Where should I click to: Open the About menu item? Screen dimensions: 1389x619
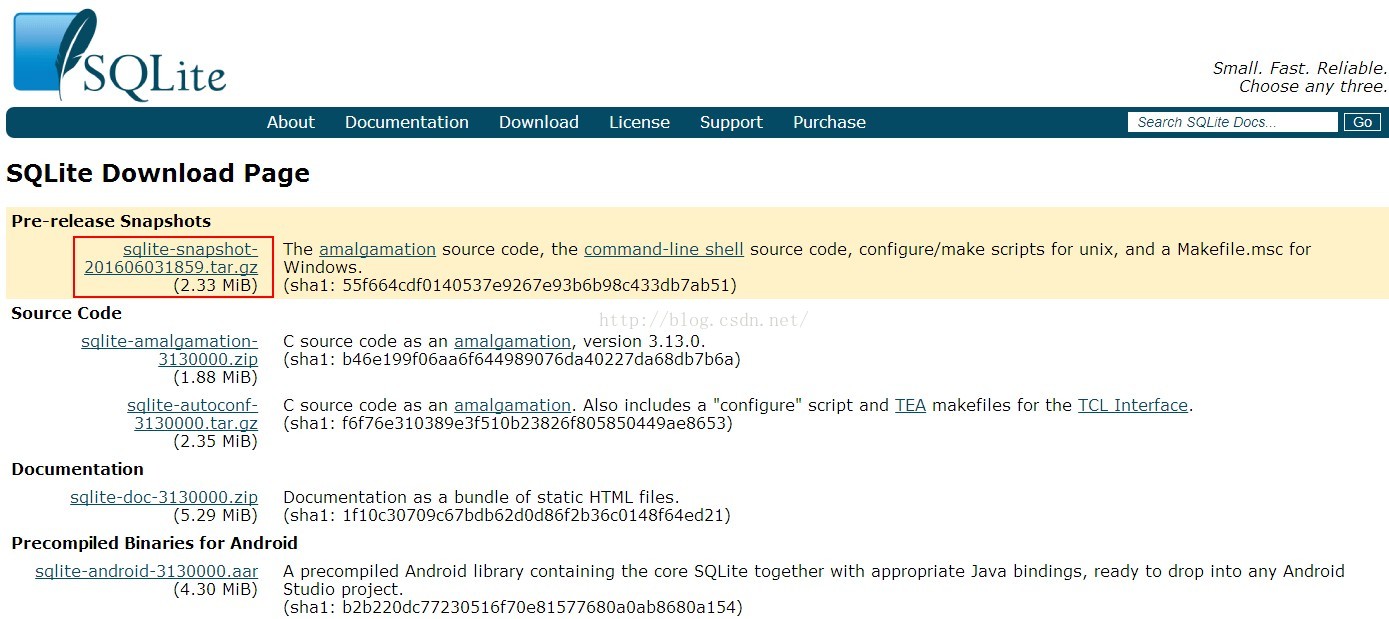tap(291, 122)
